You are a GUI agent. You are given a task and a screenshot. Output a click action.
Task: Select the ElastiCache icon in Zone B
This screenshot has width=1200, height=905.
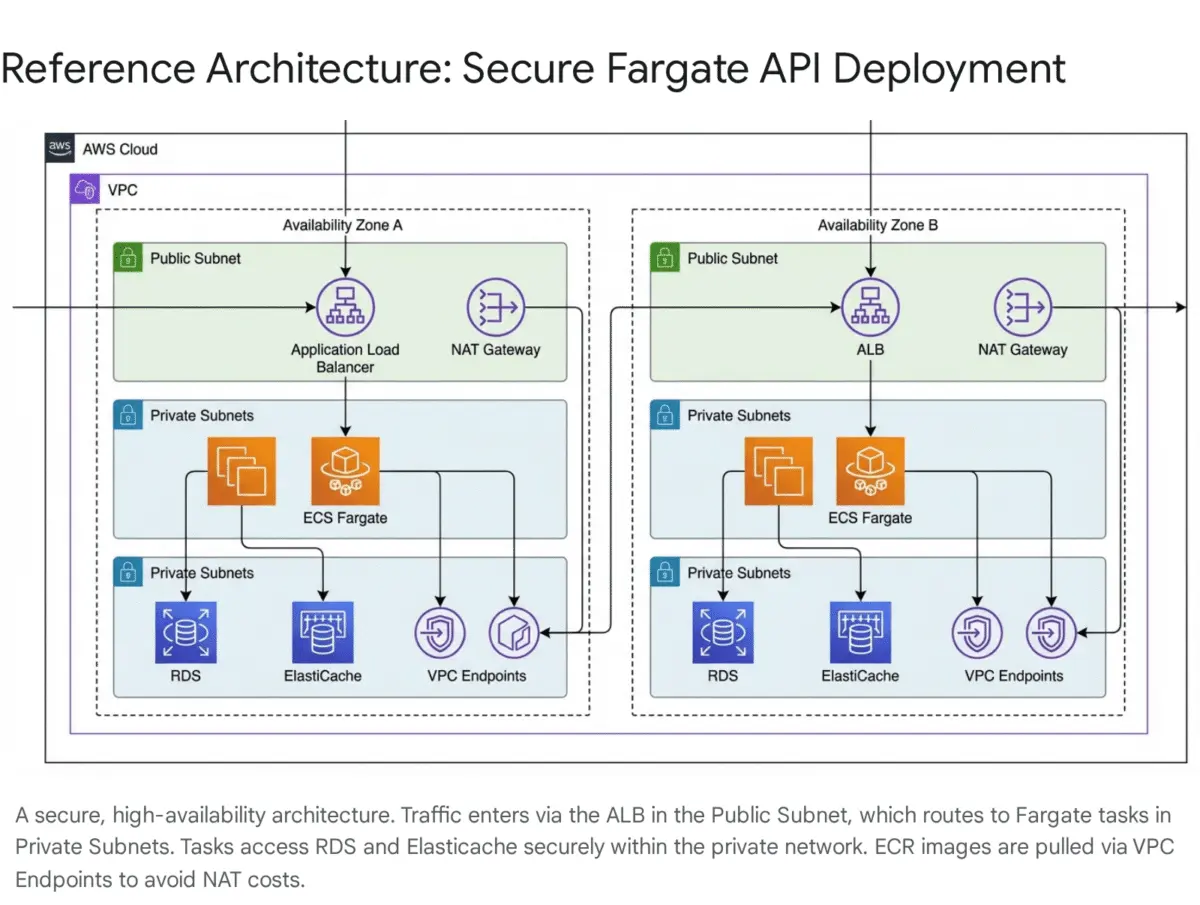(860, 630)
